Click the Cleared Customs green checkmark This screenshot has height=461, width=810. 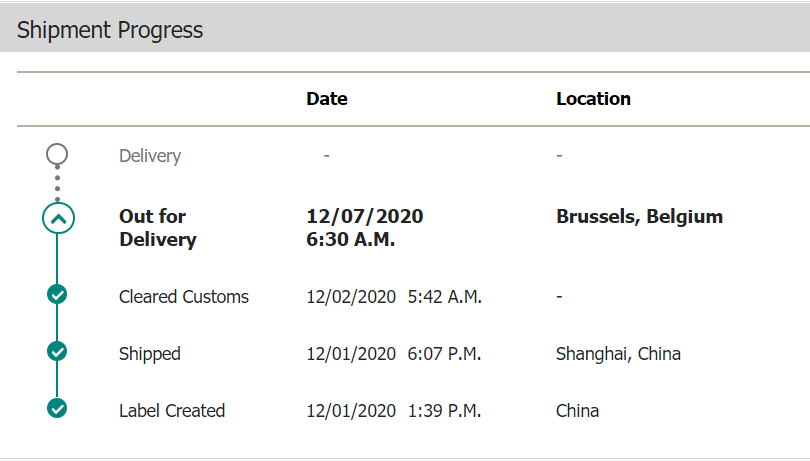(57, 294)
